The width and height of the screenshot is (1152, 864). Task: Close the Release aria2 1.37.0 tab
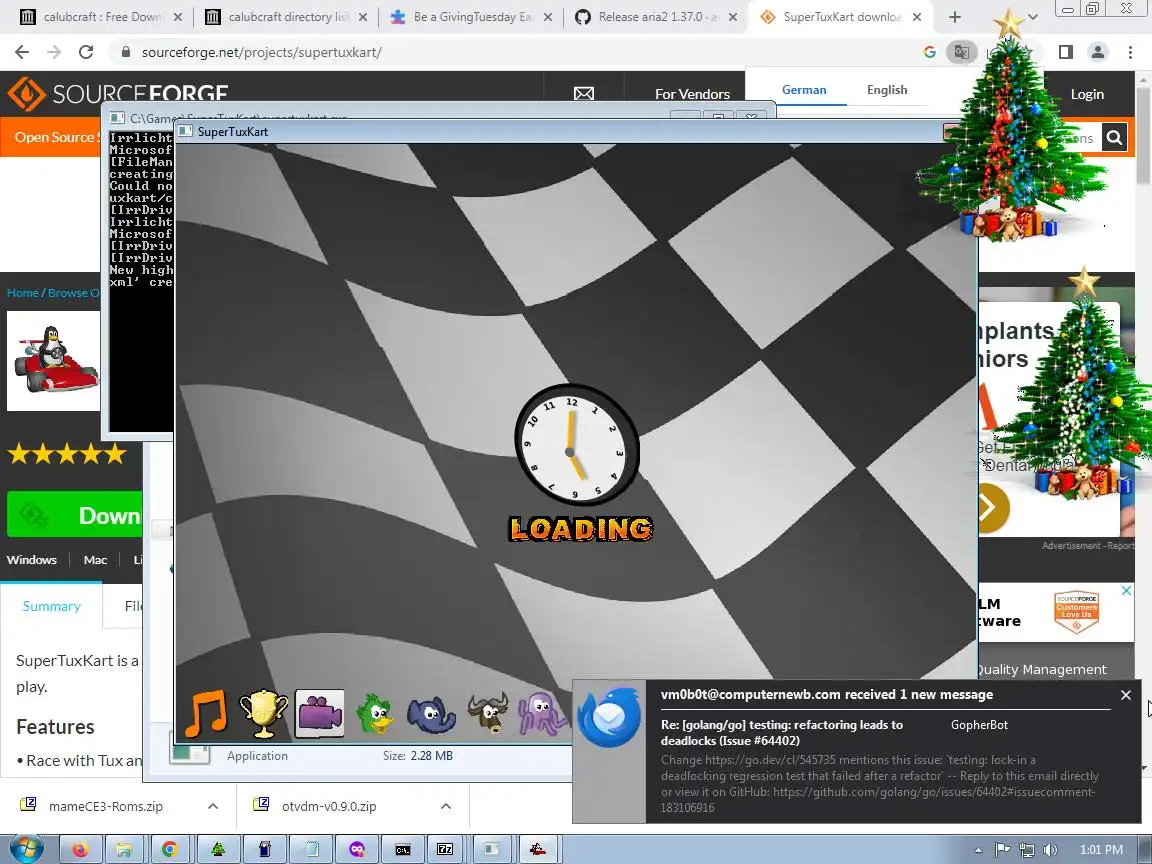(x=732, y=17)
